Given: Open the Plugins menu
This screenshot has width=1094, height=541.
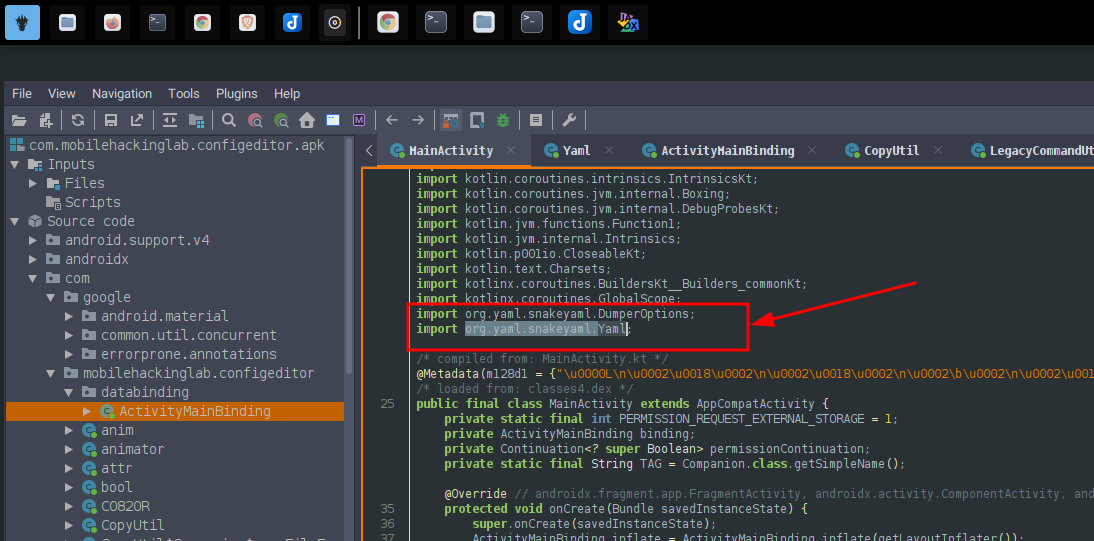Looking at the screenshot, I should [x=237, y=94].
